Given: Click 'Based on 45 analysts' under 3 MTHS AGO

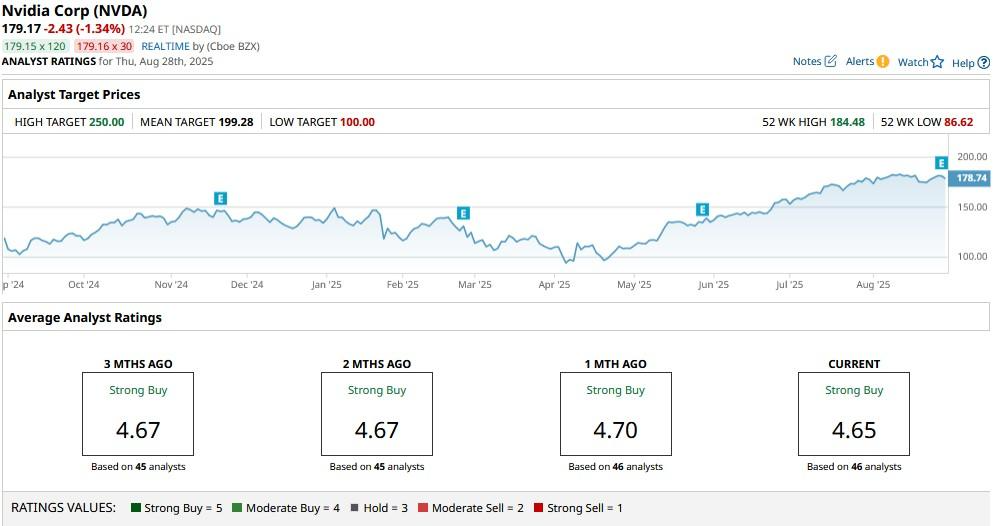Looking at the screenshot, I should click(x=138, y=466).
